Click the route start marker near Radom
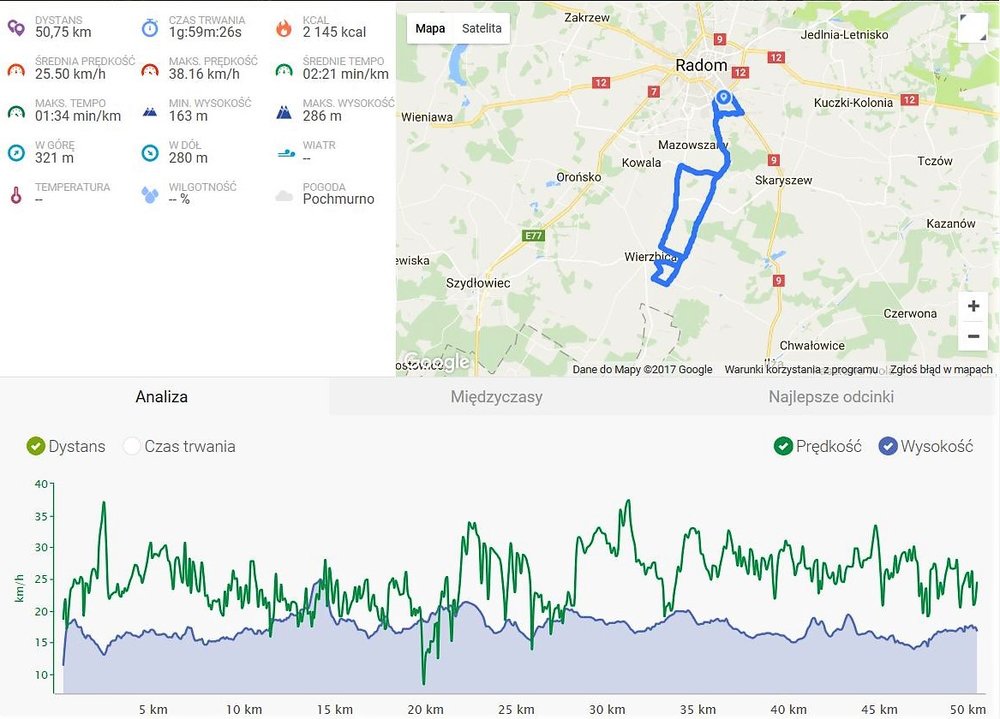The width and height of the screenshot is (1000, 719). 723,97
